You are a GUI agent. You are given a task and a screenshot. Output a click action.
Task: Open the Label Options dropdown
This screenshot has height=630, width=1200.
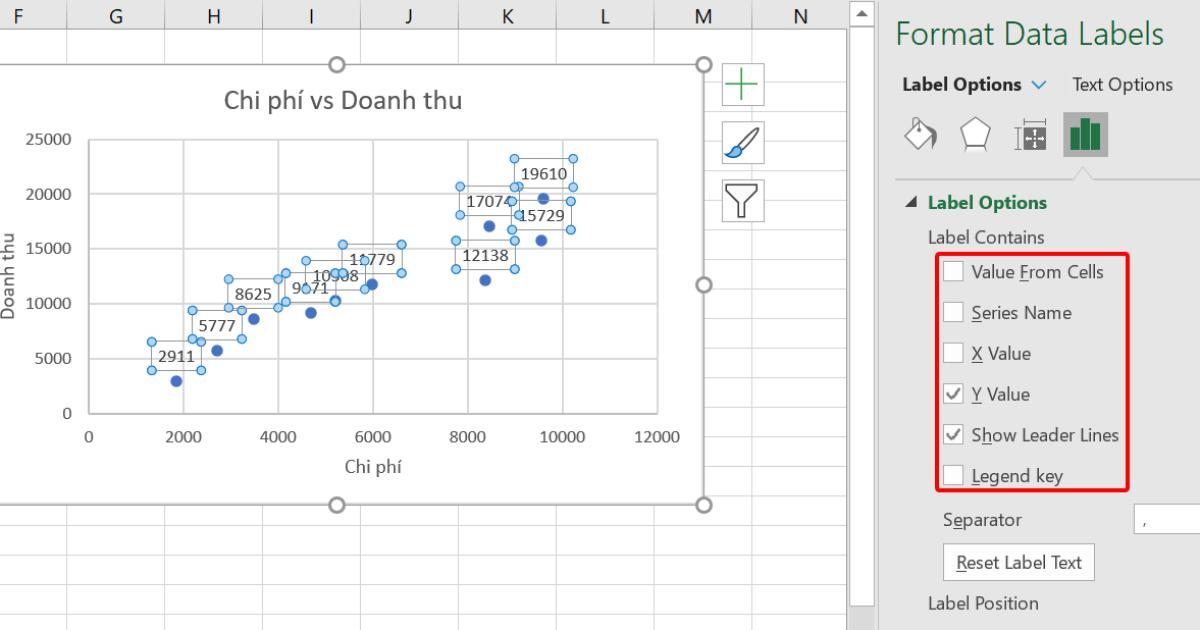pyautogui.click(x=1039, y=84)
